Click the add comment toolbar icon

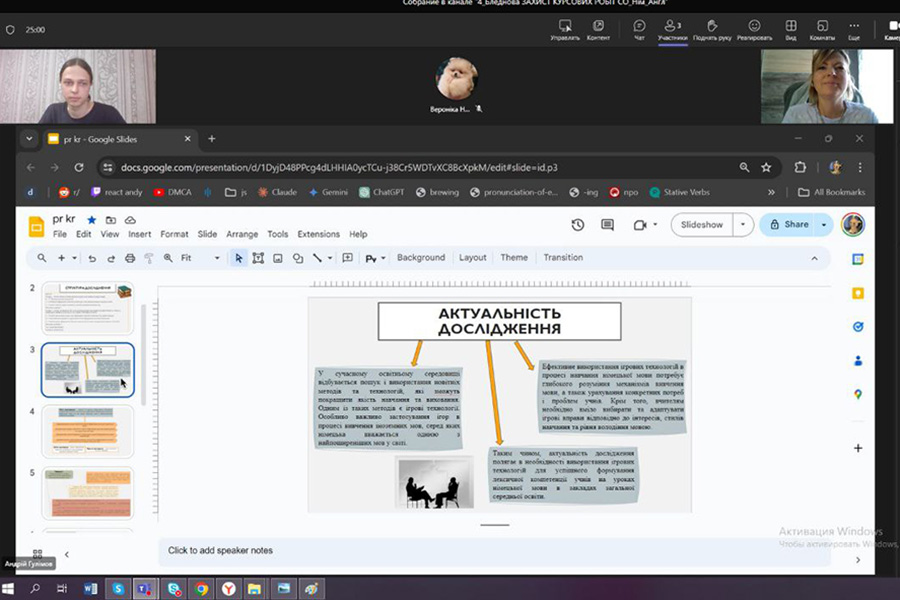[x=347, y=258]
